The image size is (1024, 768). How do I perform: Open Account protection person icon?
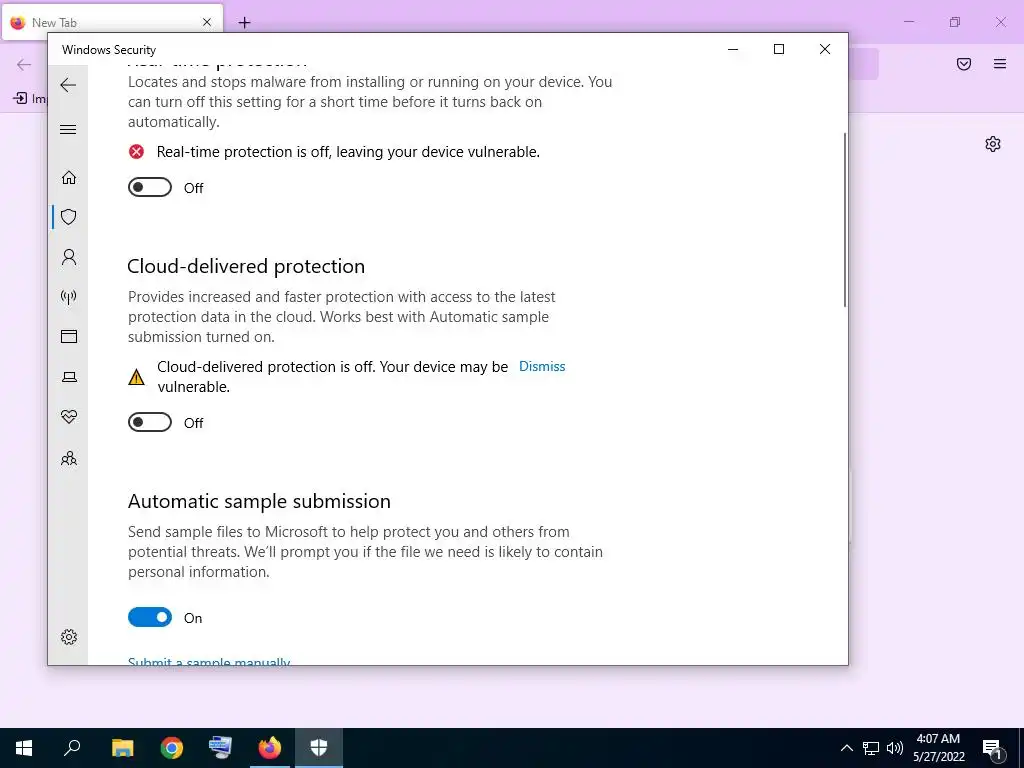coord(69,257)
